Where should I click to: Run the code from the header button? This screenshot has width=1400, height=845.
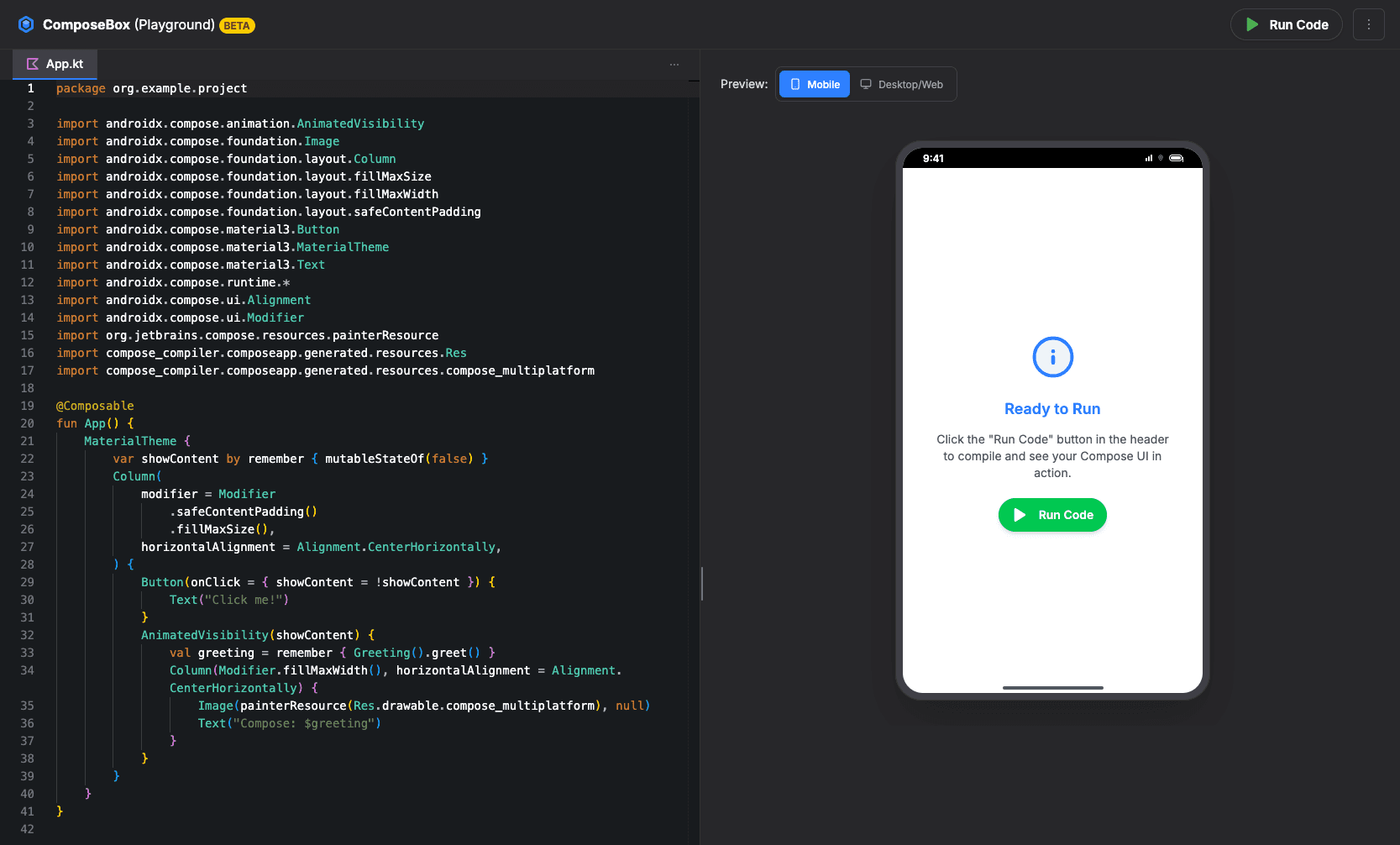click(x=1286, y=24)
